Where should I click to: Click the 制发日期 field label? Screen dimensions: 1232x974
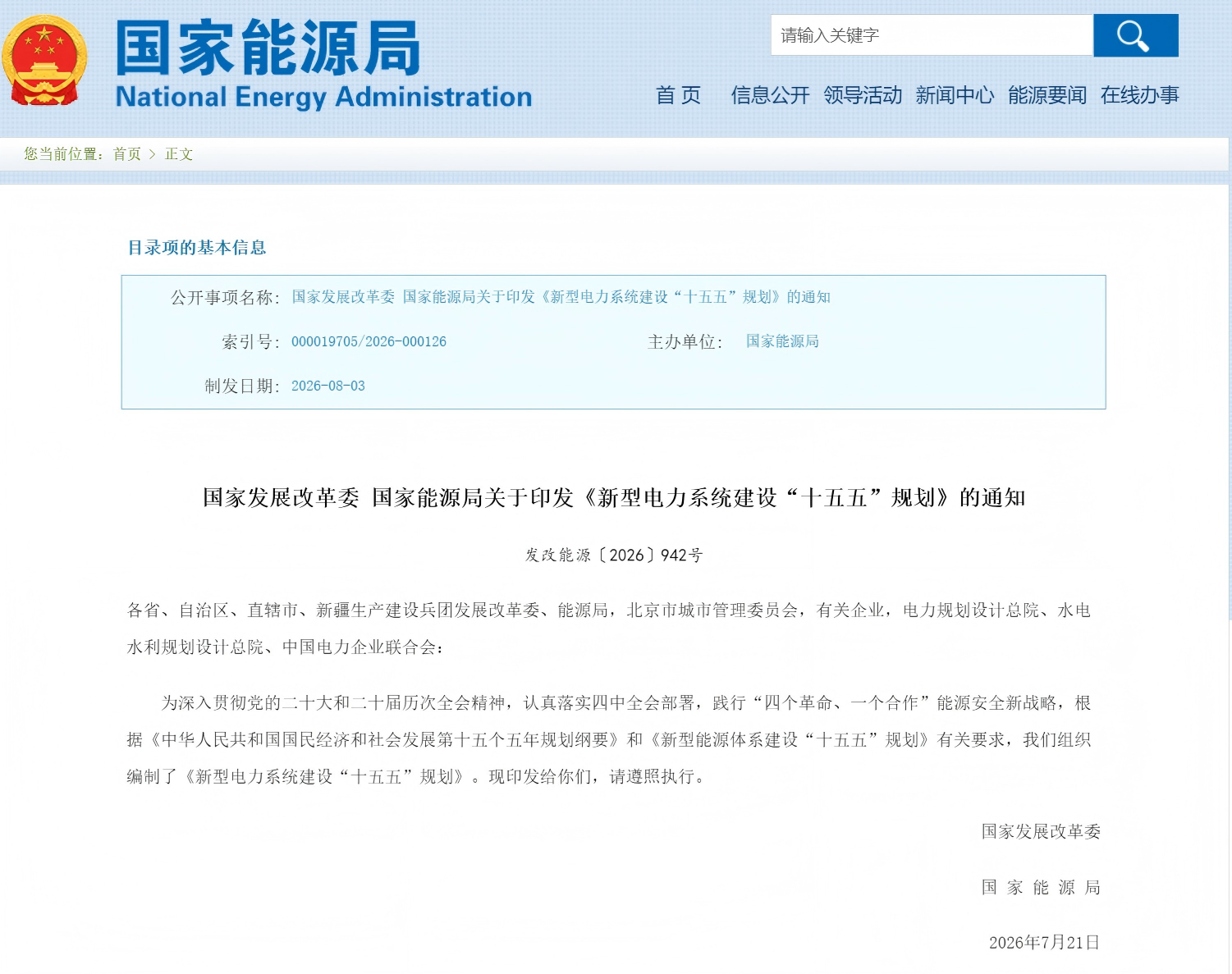[x=242, y=386]
